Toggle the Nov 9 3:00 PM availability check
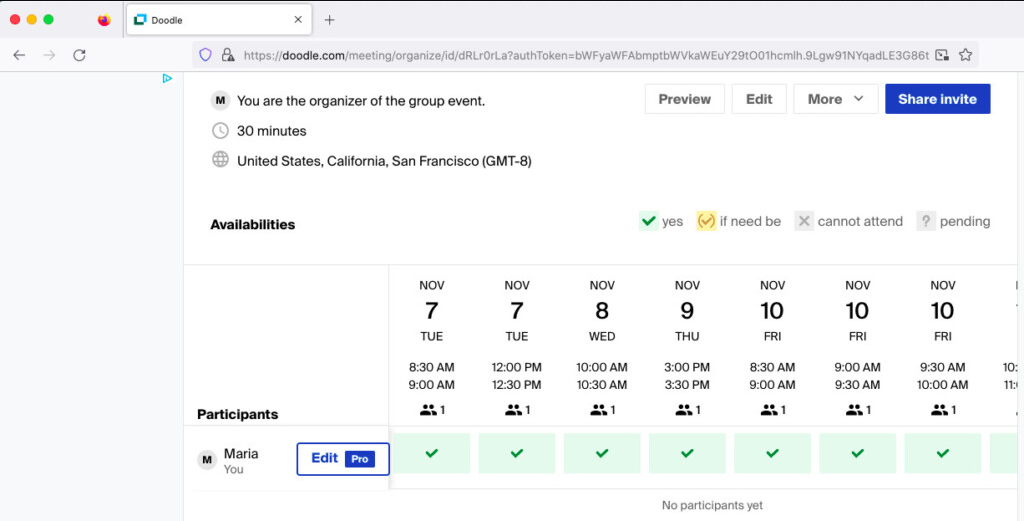The width and height of the screenshot is (1024, 521). coord(687,453)
